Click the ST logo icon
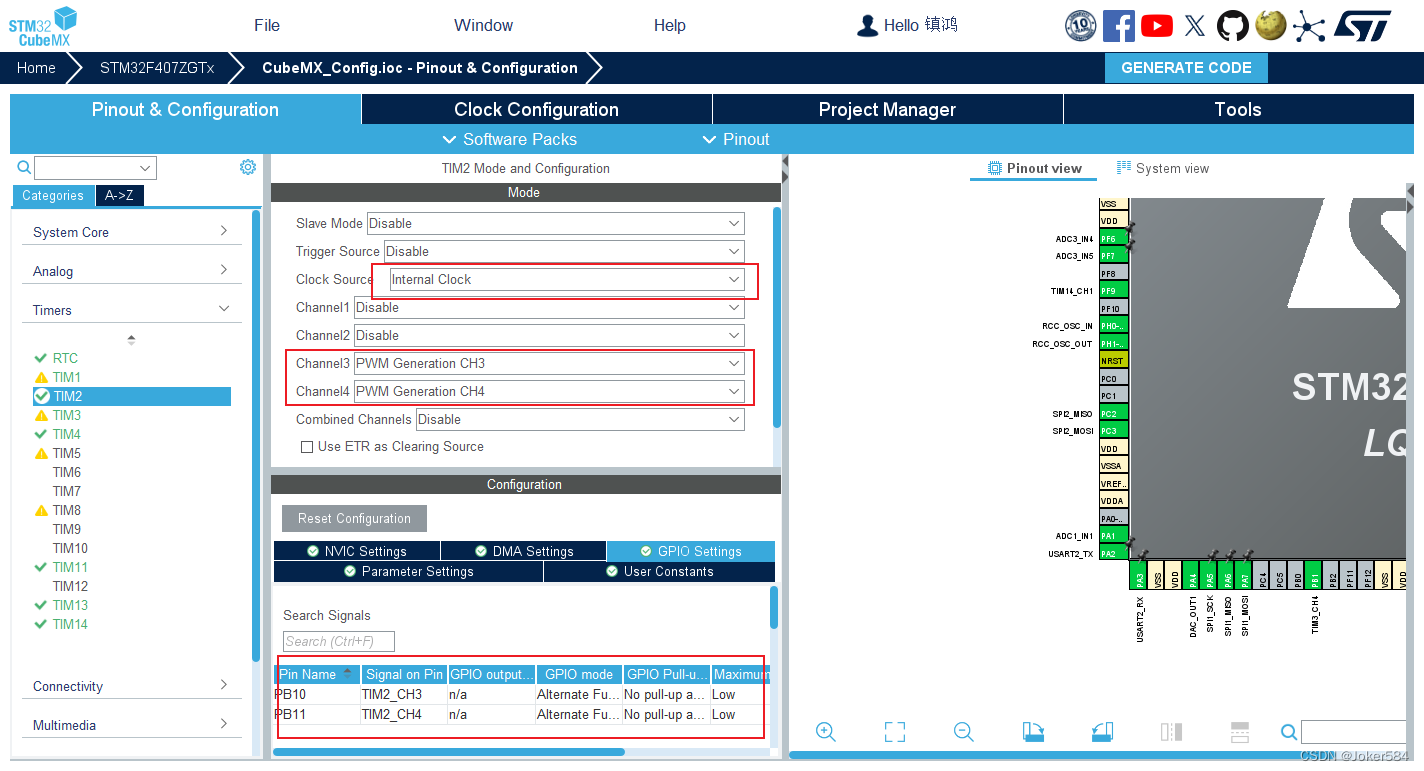 point(1362,26)
